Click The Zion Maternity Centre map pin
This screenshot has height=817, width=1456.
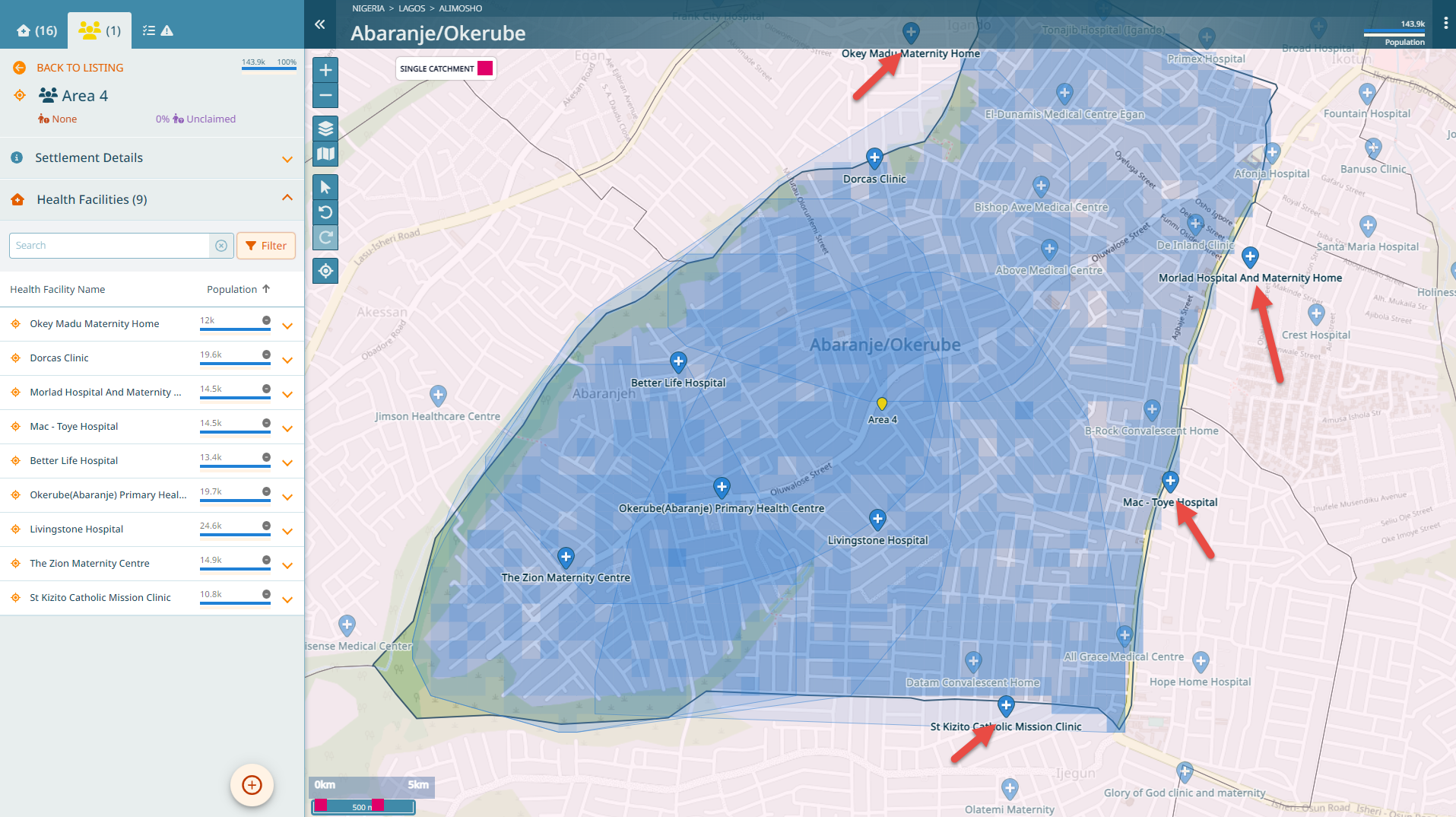point(566,557)
